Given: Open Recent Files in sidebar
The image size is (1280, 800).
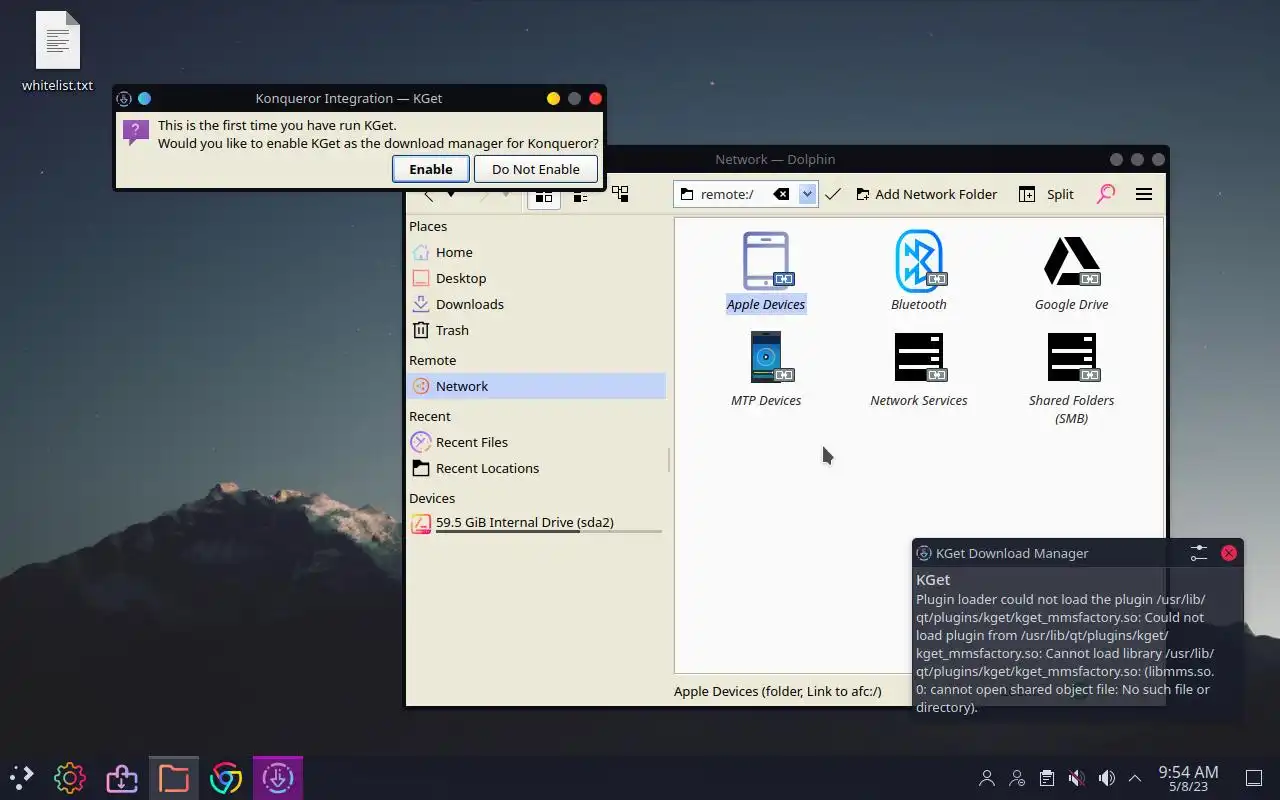Looking at the screenshot, I should (x=536, y=443).
